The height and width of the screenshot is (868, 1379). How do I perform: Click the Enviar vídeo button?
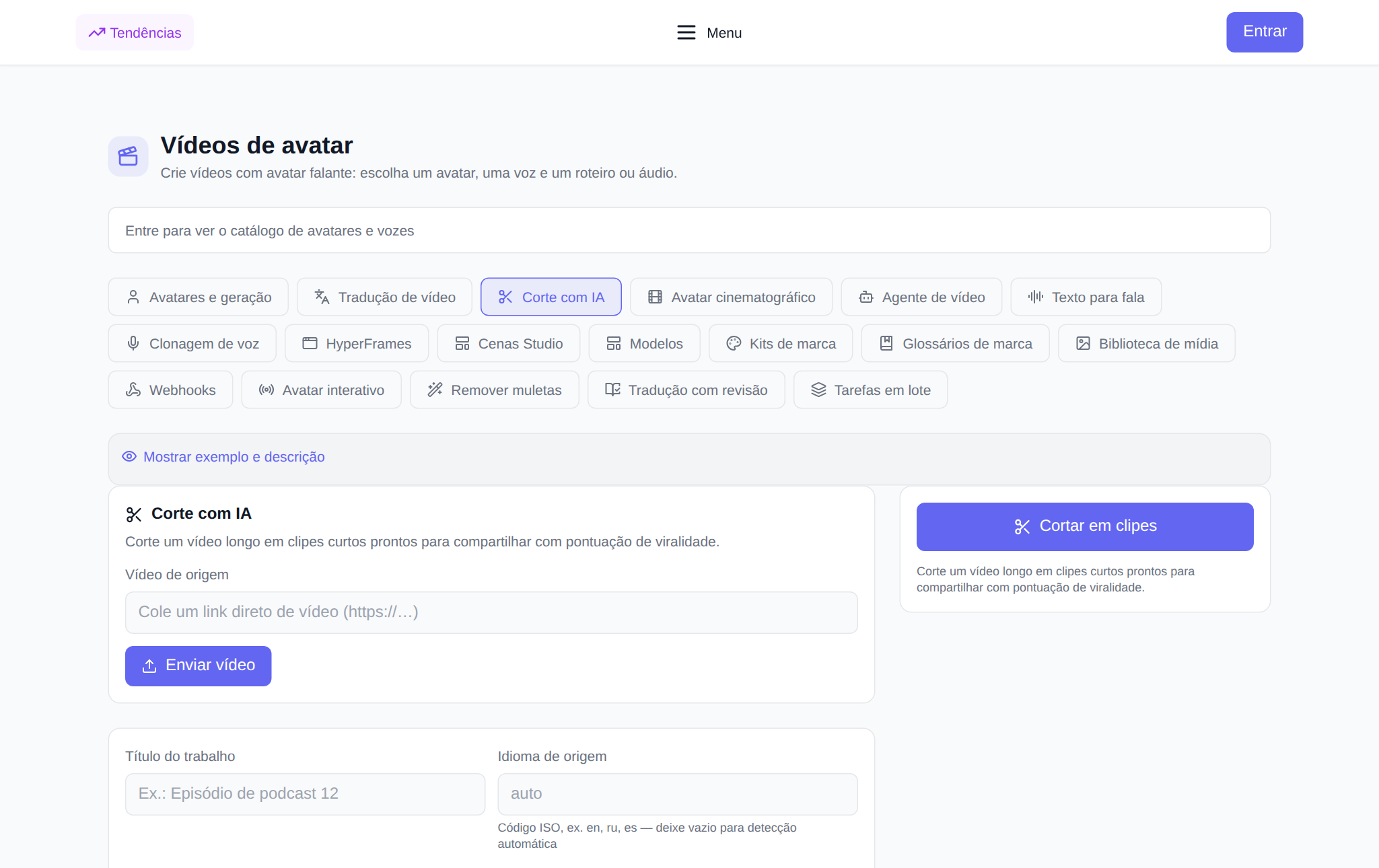[198, 666]
